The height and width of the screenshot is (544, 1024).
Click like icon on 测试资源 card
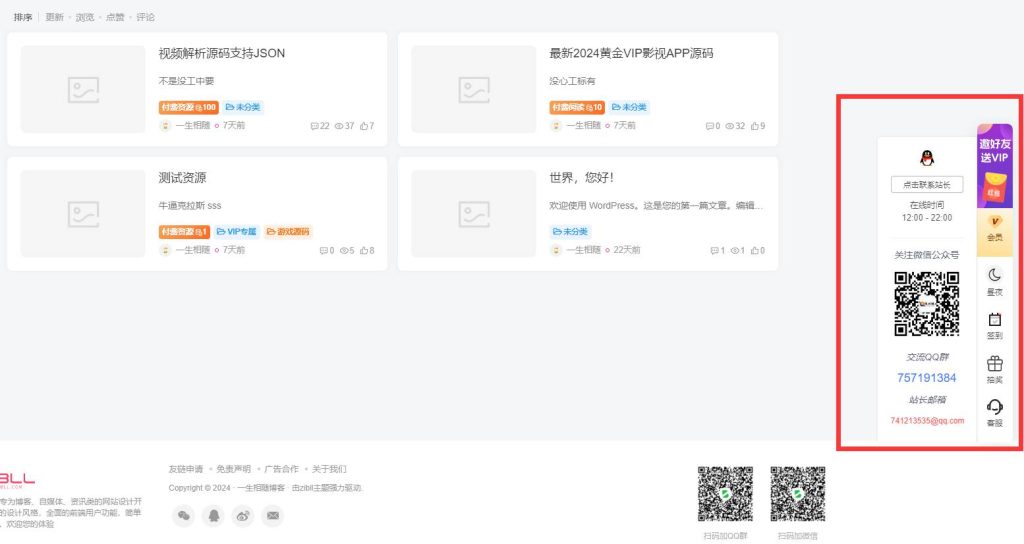(364, 251)
